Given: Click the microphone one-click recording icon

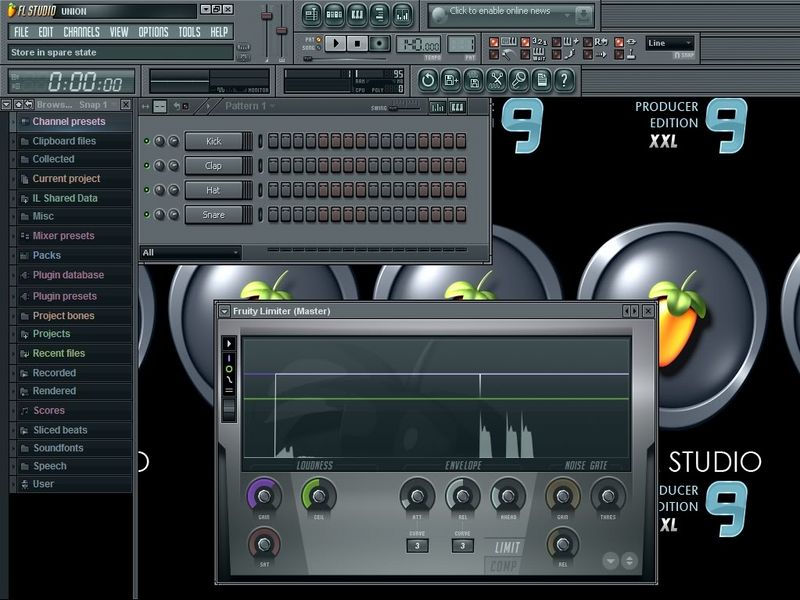Looking at the screenshot, I should tap(519, 80).
